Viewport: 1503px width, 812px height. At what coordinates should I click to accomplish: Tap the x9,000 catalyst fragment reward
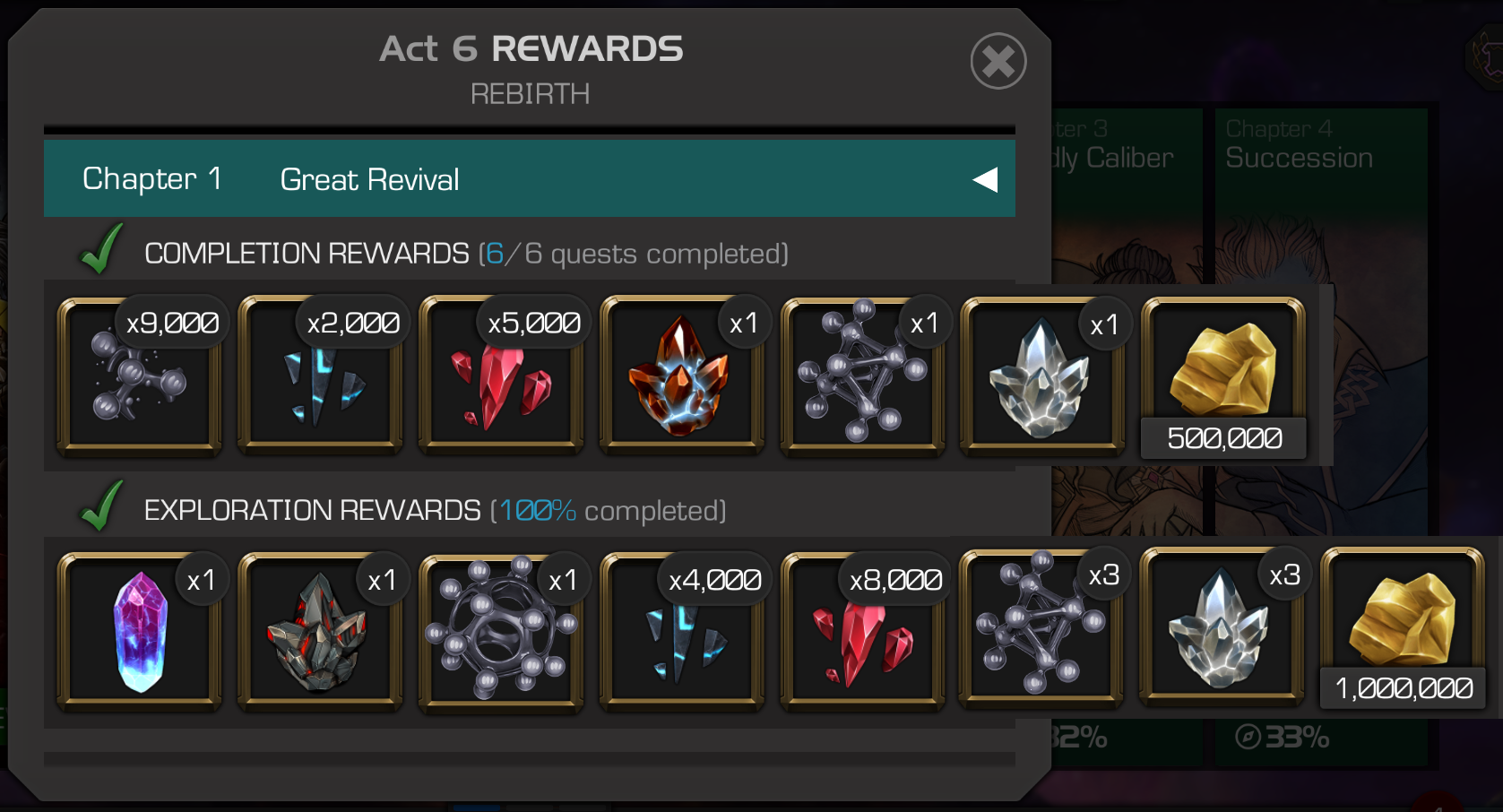pos(139,376)
